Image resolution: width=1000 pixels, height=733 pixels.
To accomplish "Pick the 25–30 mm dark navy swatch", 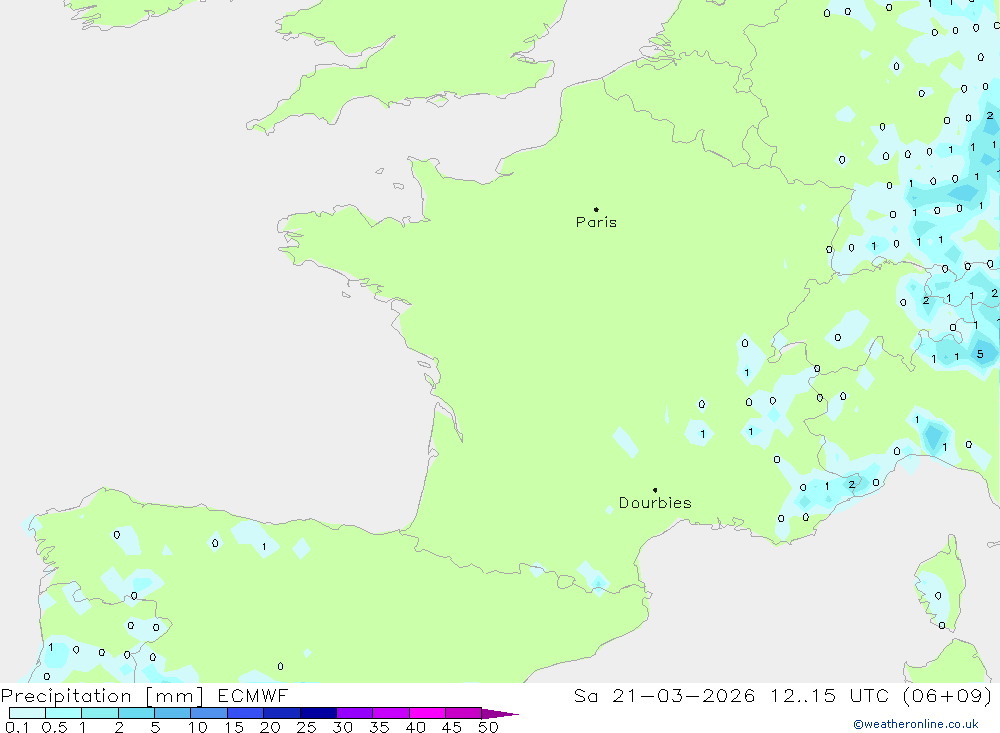I will pyautogui.click(x=318, y=713).
